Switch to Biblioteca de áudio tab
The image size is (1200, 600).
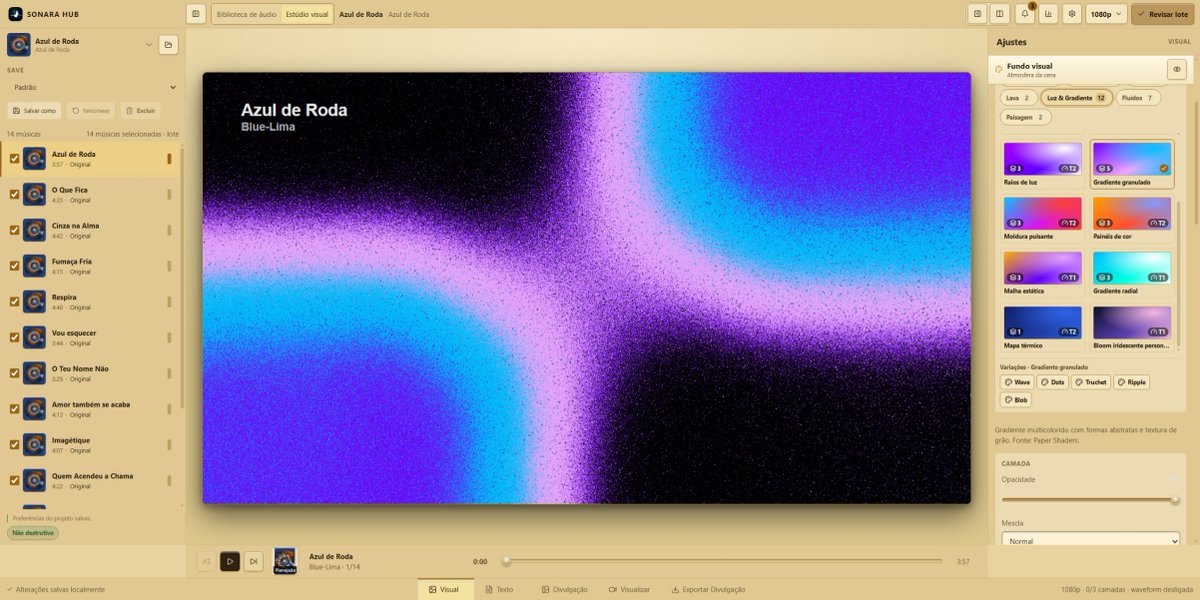(246, 14)
